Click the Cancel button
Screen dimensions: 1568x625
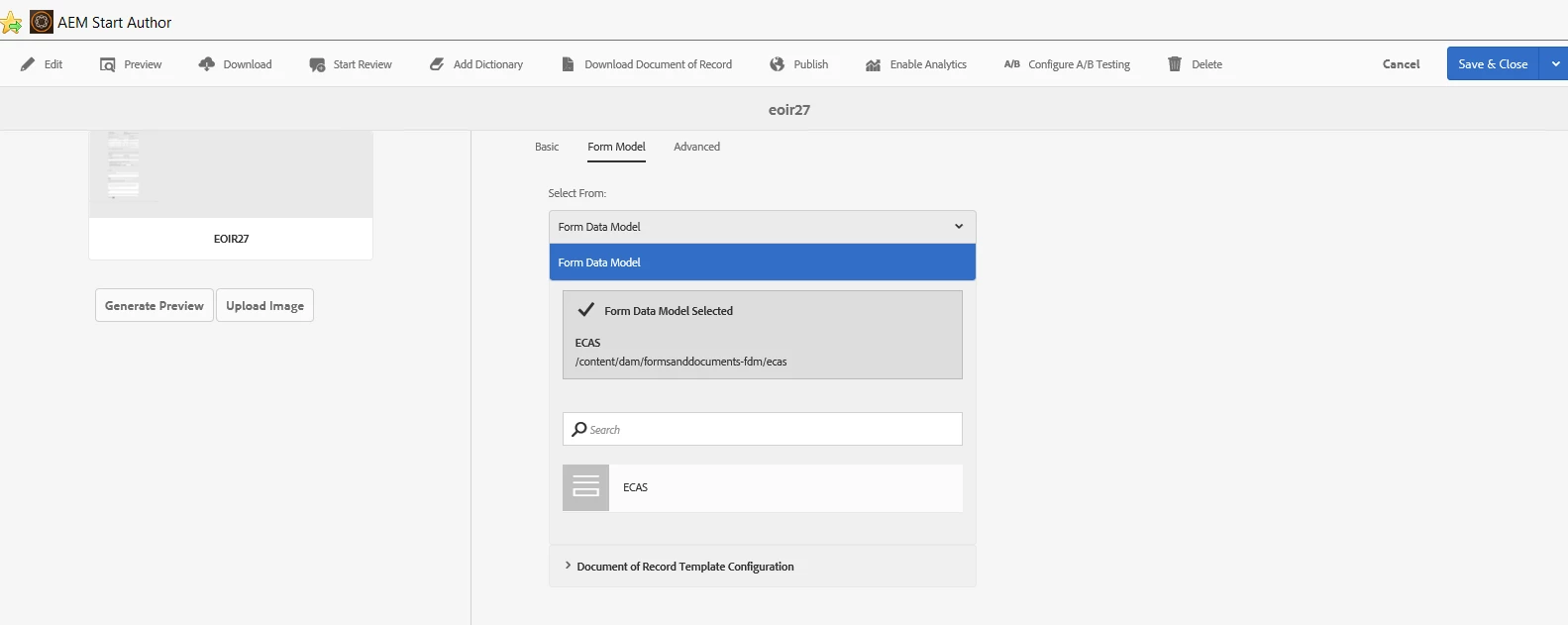(x=1401, y=64)
